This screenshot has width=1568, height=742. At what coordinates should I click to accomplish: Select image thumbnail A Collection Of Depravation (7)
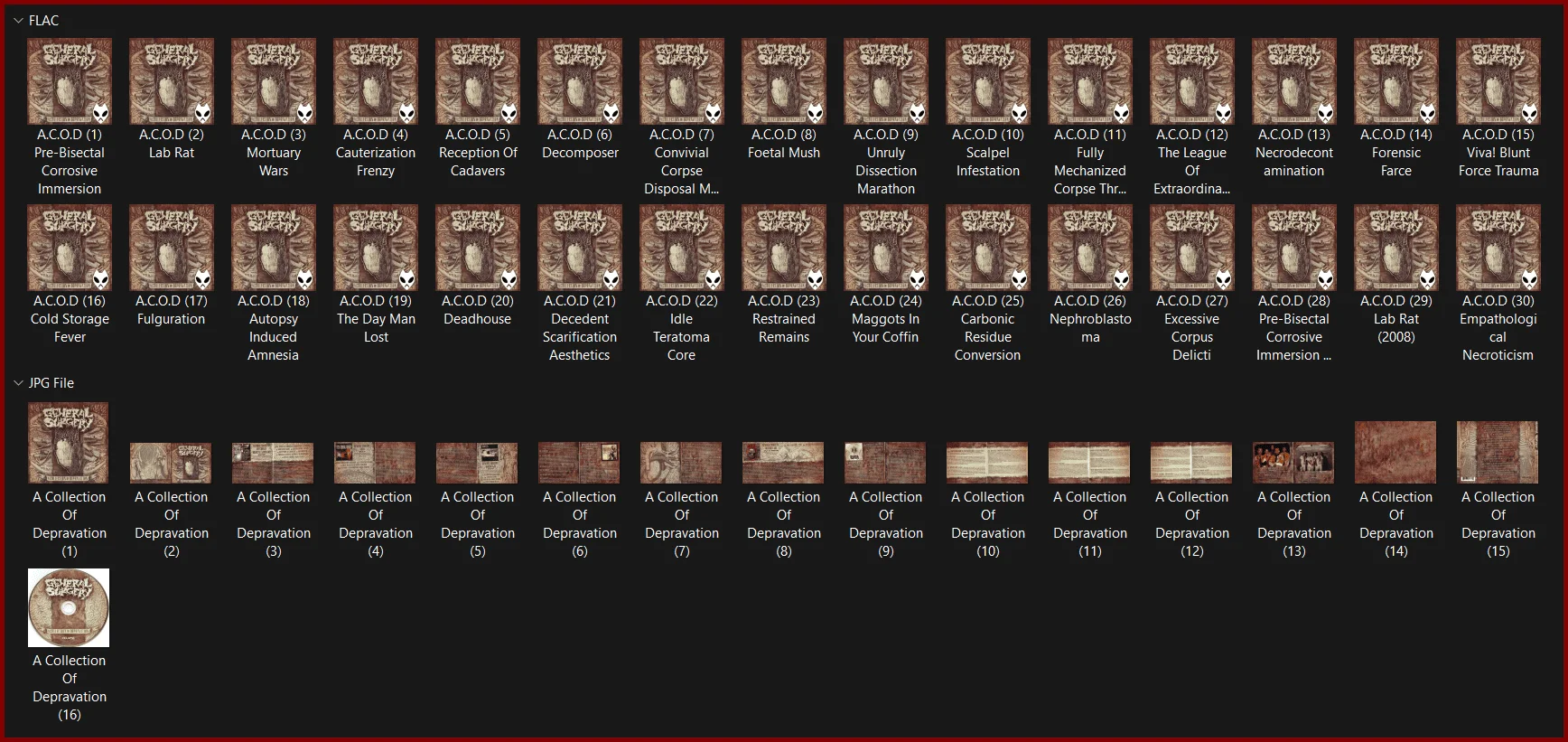point(681,463)
